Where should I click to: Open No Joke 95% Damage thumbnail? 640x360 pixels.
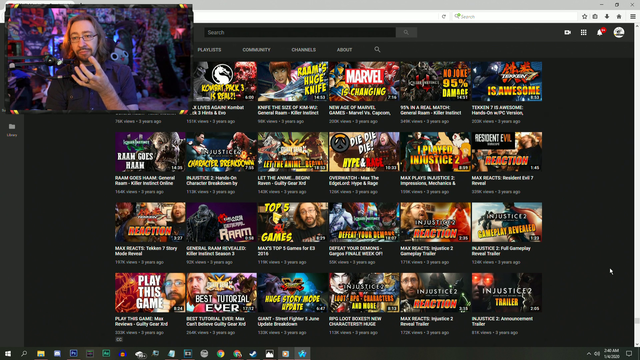click(x=436, y=81)
